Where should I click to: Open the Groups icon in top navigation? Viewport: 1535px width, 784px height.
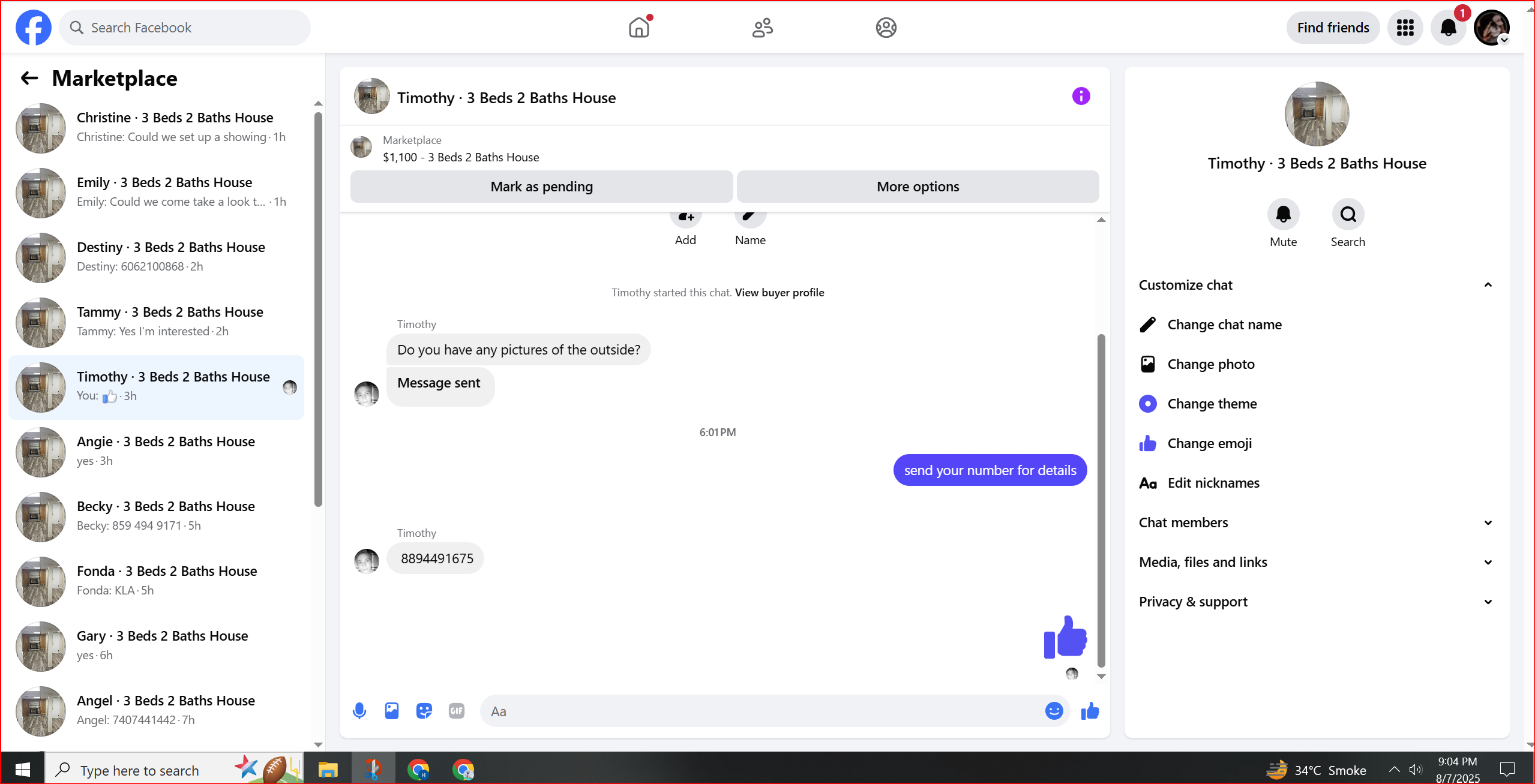click(x=886, y=28)
